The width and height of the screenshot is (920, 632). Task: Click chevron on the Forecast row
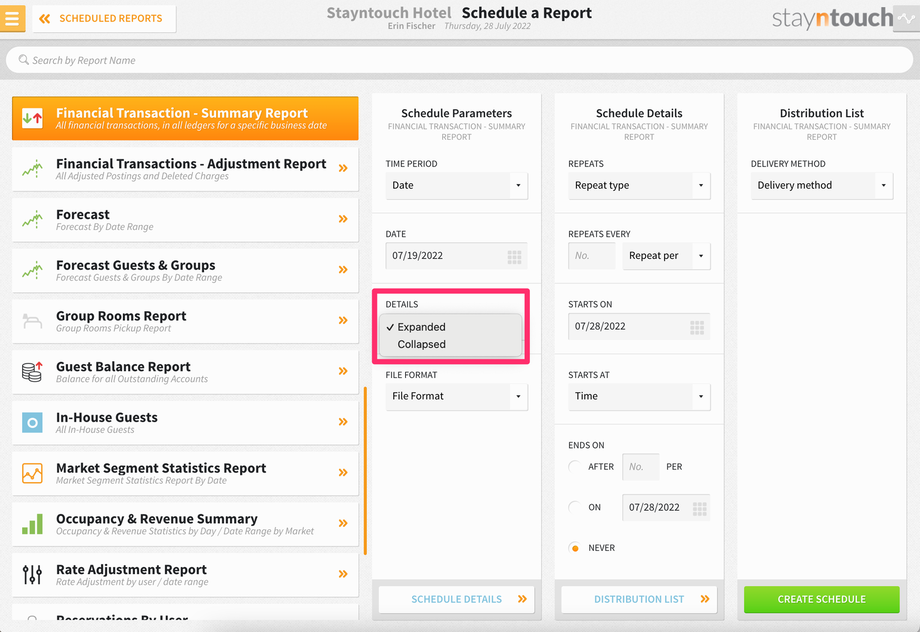343,219
